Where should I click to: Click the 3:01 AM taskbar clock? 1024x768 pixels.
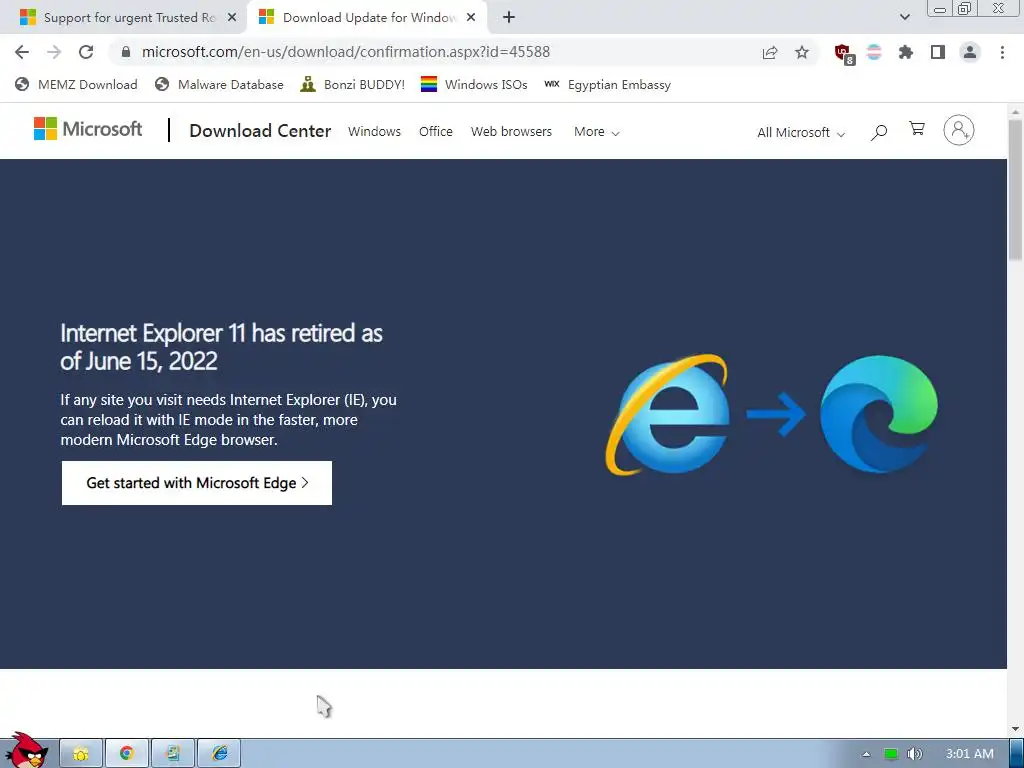[970, 754]
